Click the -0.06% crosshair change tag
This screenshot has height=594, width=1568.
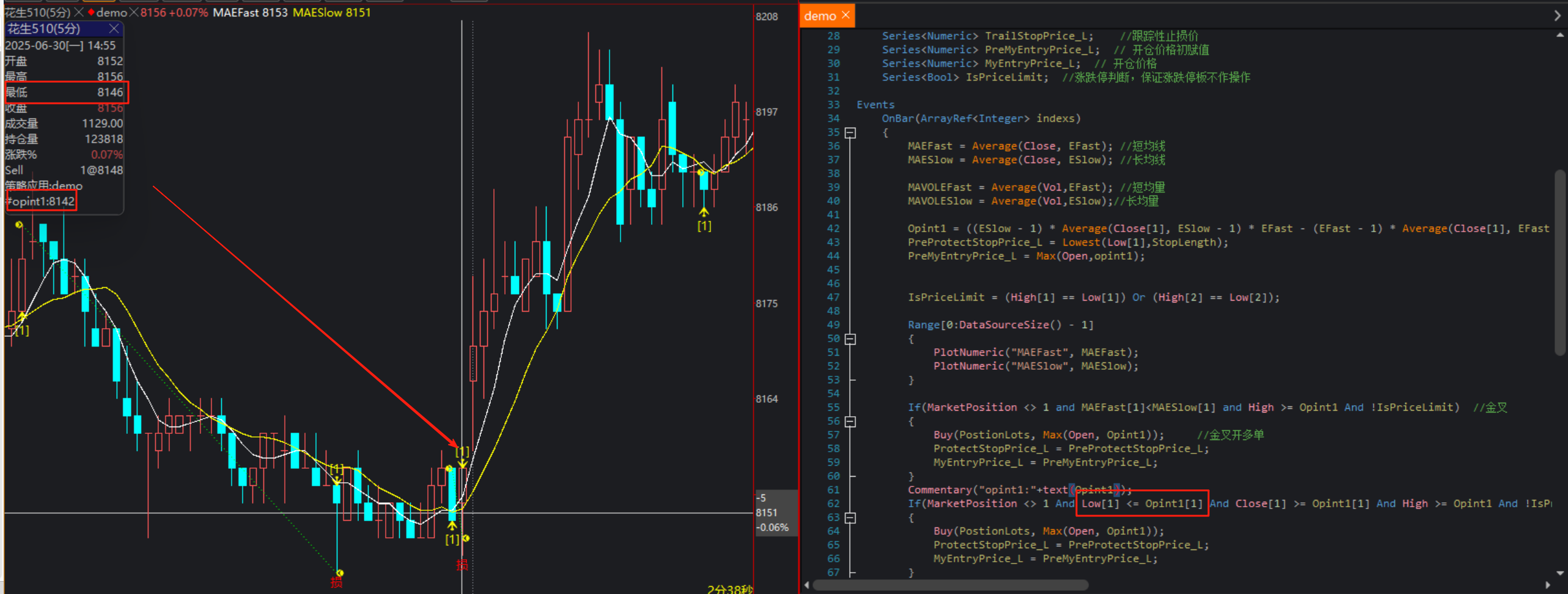772,527
